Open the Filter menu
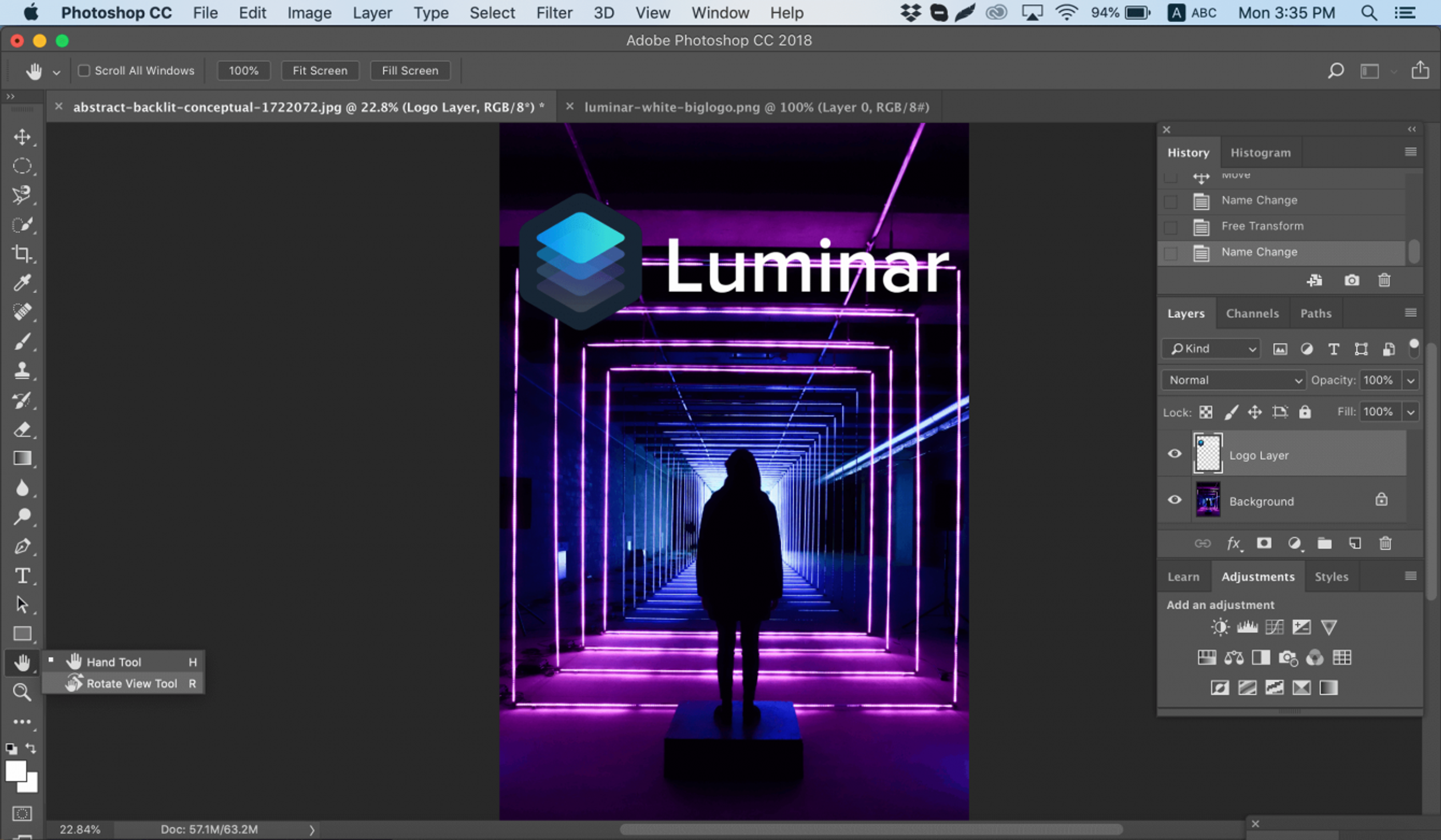This screenshot has width=1441, height=840. point(555,12)
